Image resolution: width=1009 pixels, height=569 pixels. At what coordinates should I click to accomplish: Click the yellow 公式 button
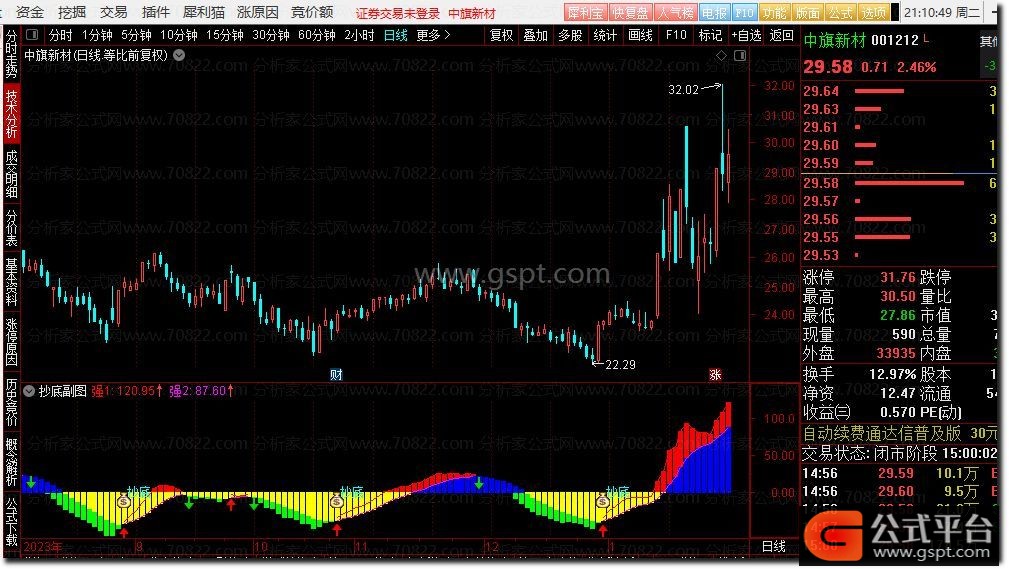pyautogui.click(x=840, y=12)
